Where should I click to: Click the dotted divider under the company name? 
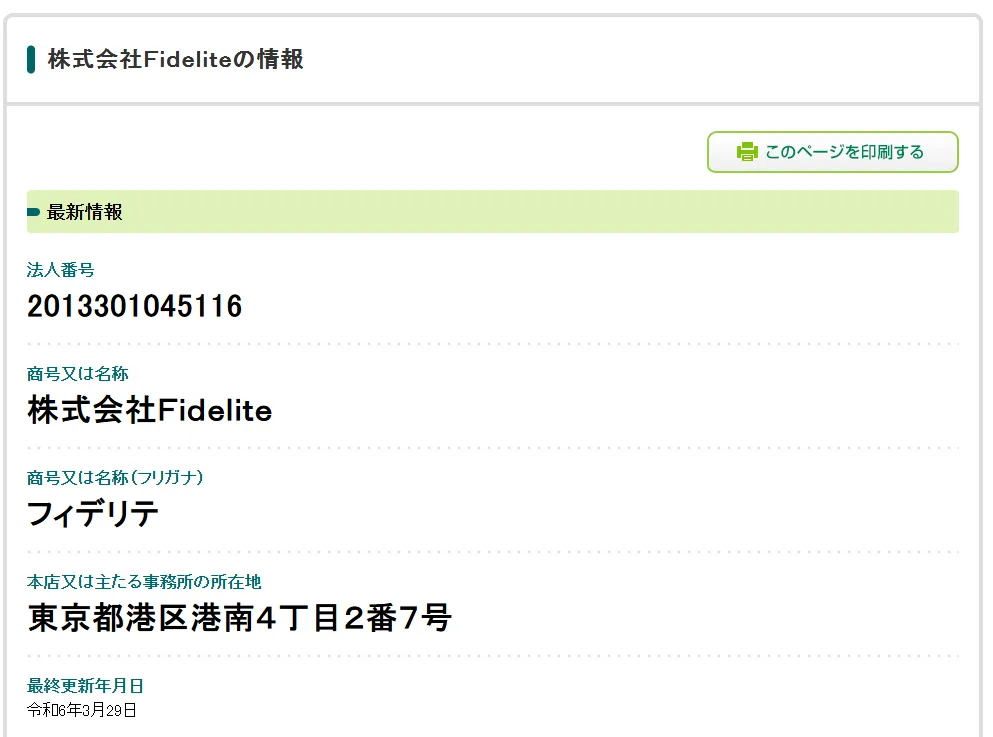coord(490,446)
